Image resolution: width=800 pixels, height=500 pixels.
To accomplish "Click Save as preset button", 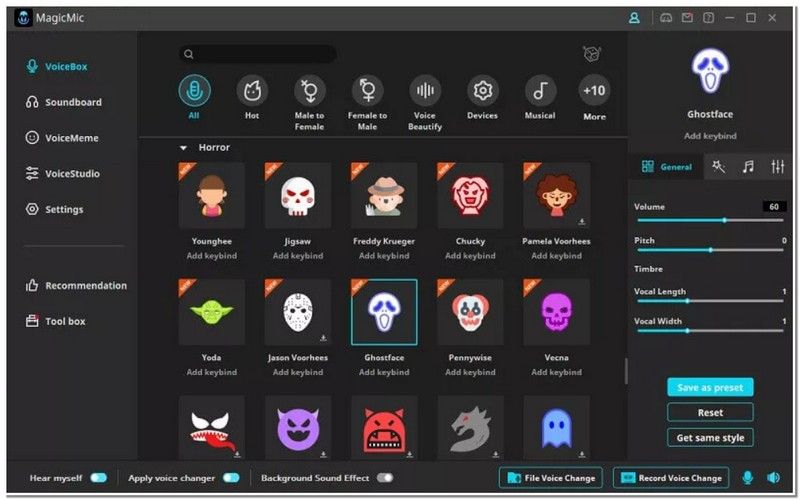I will (710, 387).
